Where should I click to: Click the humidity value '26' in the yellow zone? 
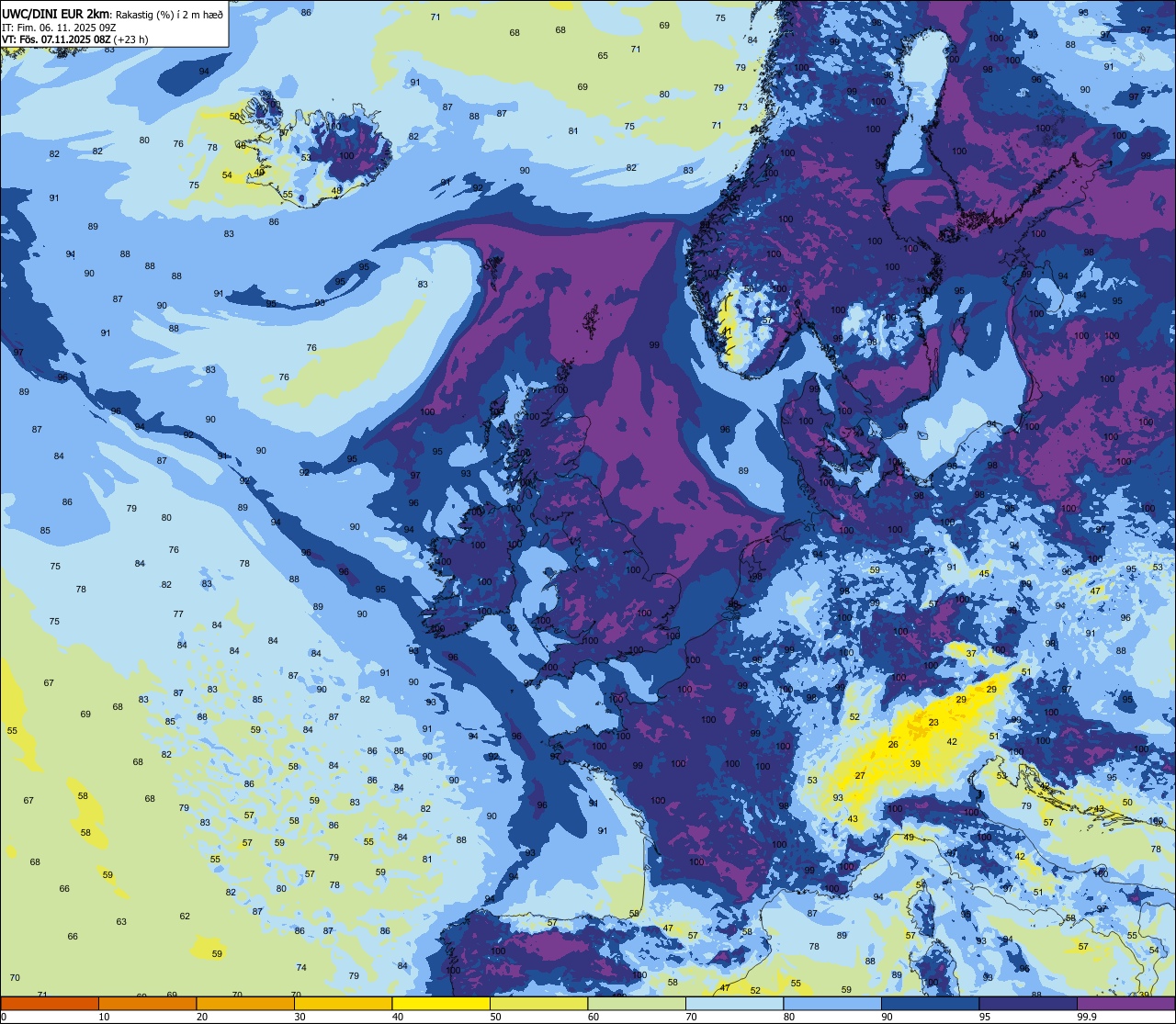[893, 744]
